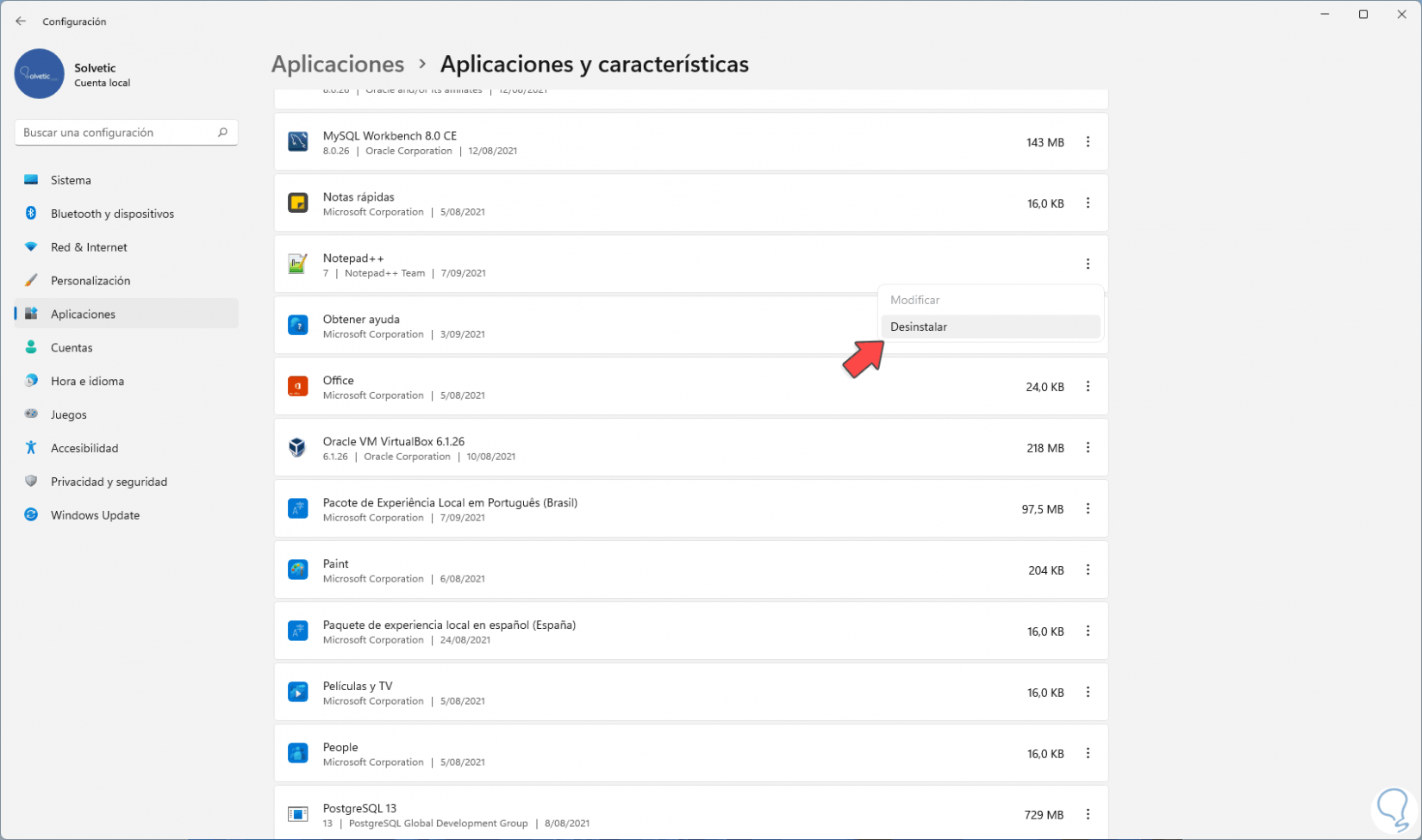Open the three-dot menu for Notepad++
Viewport: 1422px width, 840px height.
click(1088, 264)
